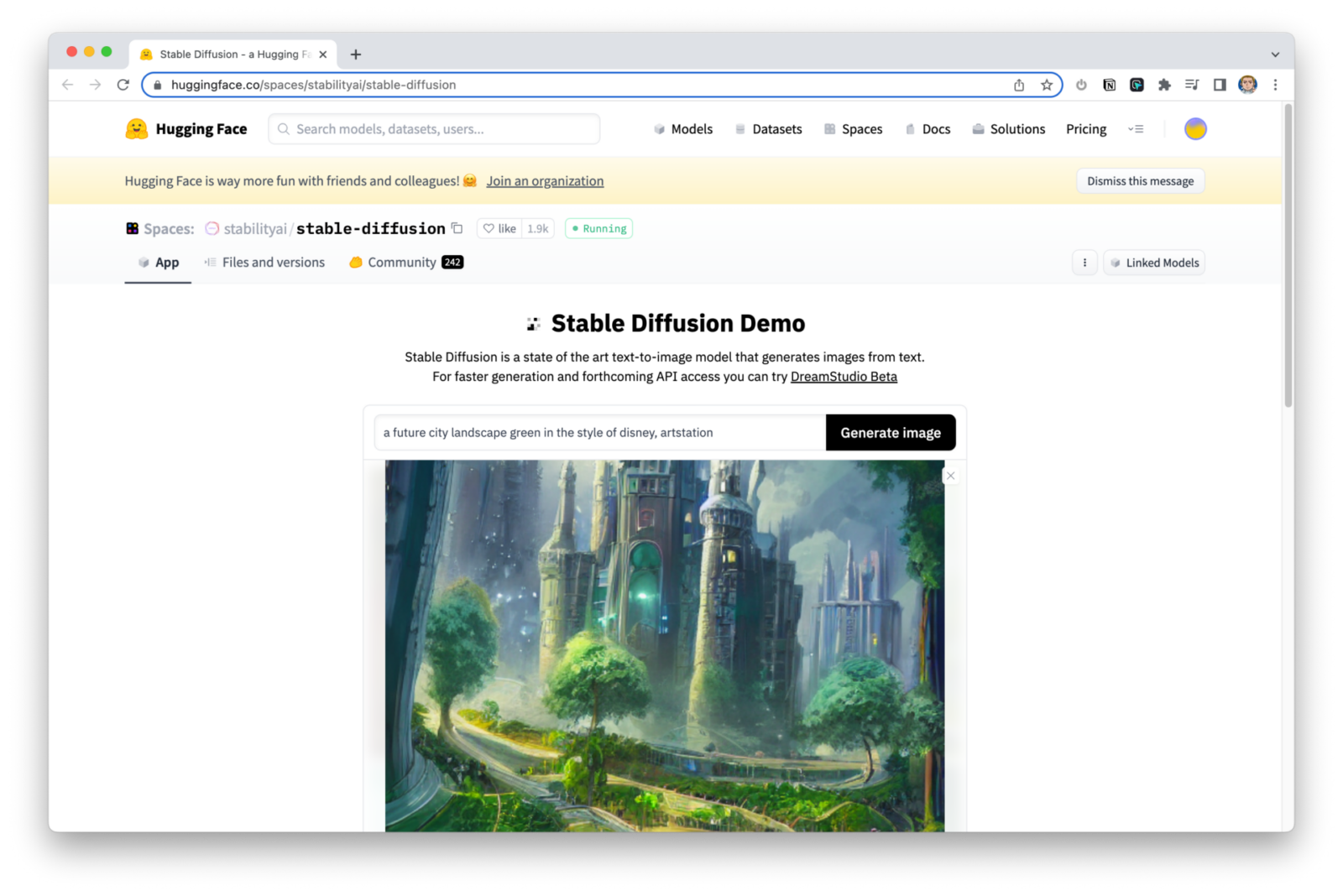Switch to Files and versions tab
Viewport: 1343px width, 896px height.
coord(264,263)
